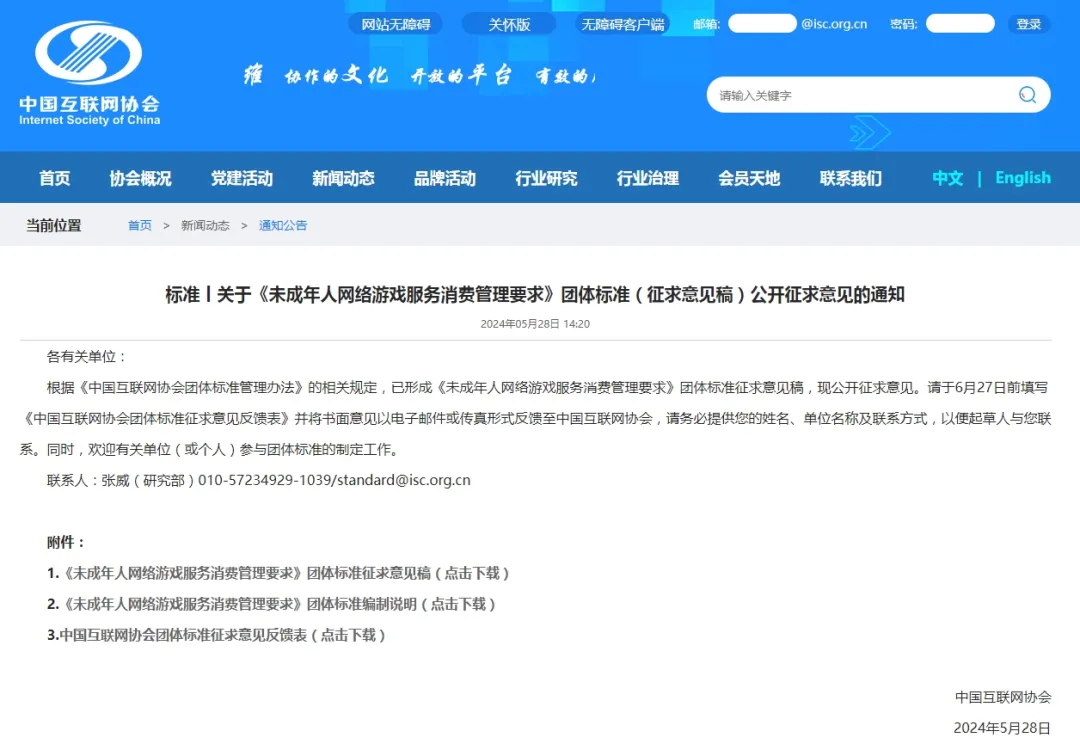Click the Internet Society of China logo
The image size is (1080, 756).
coord(90,74)
